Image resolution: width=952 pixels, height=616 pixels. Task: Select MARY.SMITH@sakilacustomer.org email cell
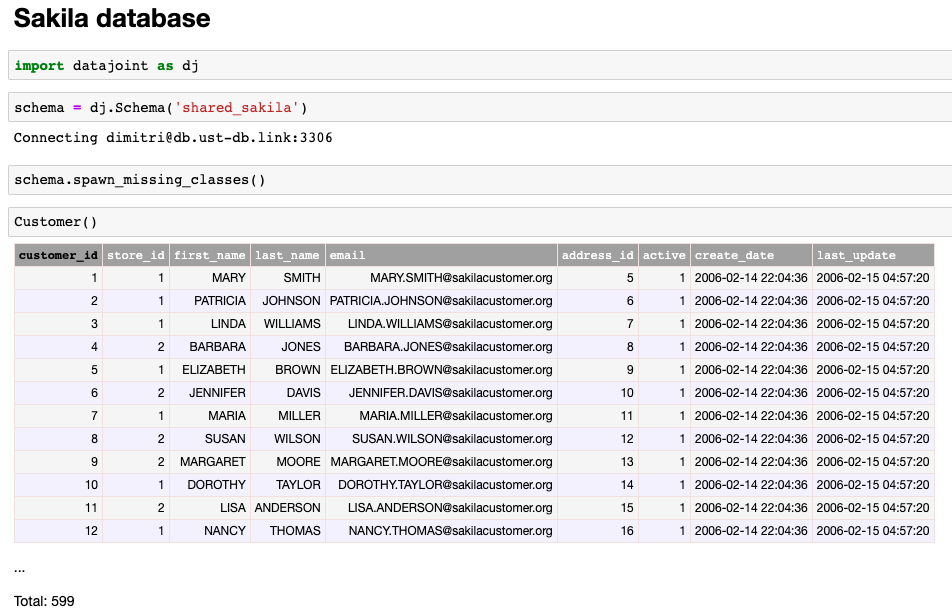[x=441, y=278]
